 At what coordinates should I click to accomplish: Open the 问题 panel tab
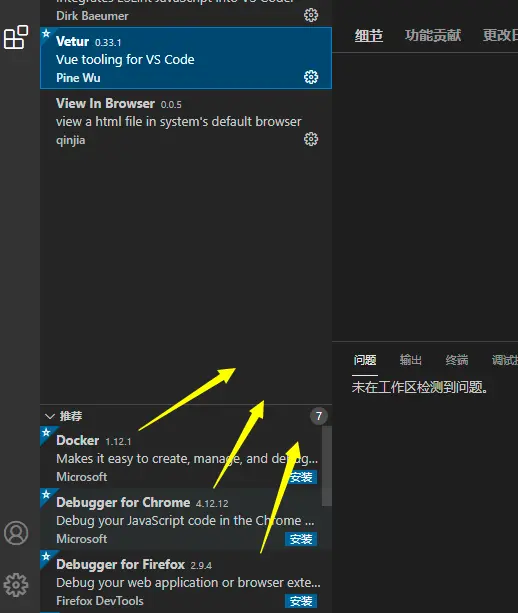click(365, 360)
